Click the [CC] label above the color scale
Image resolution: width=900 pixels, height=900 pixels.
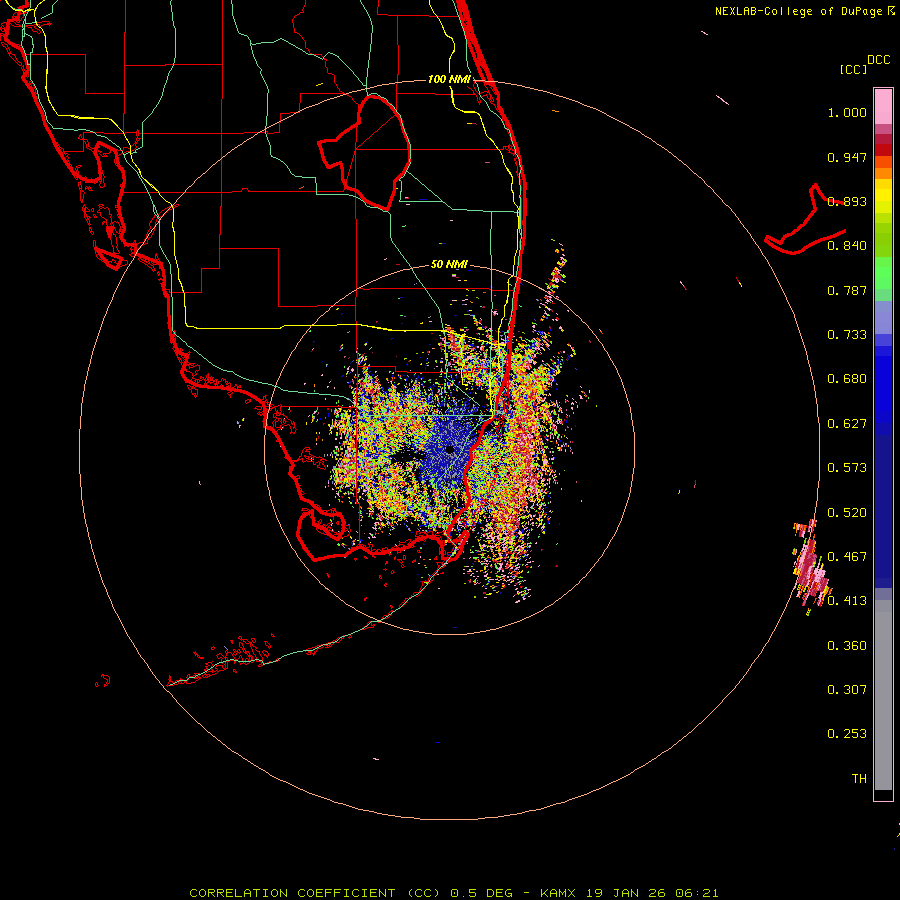pos(854,69)
